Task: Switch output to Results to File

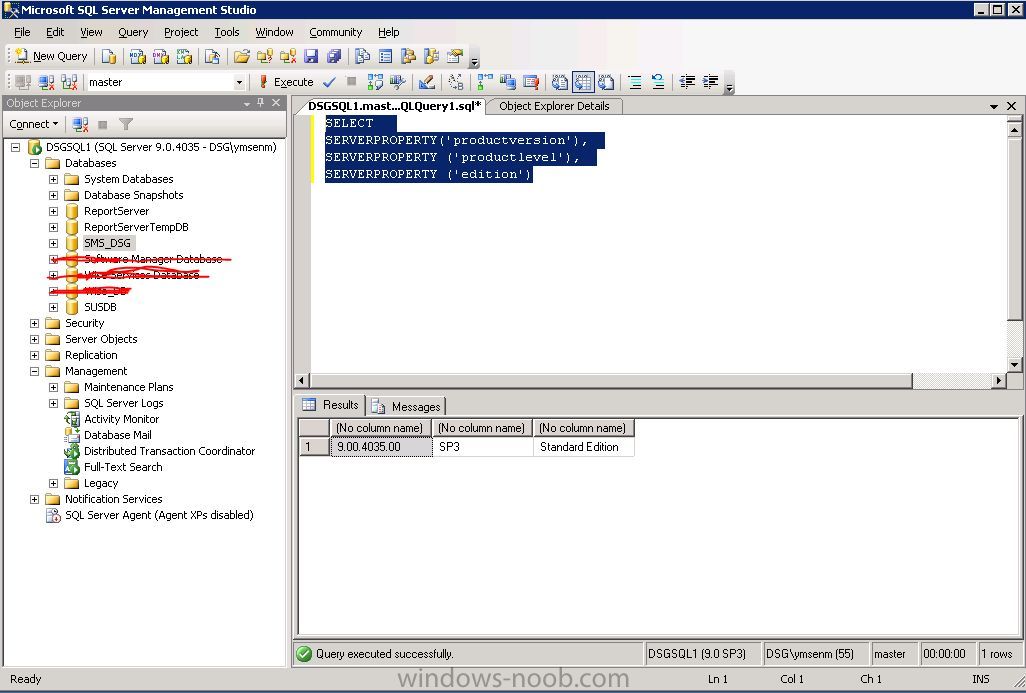Action: (606, 82)
